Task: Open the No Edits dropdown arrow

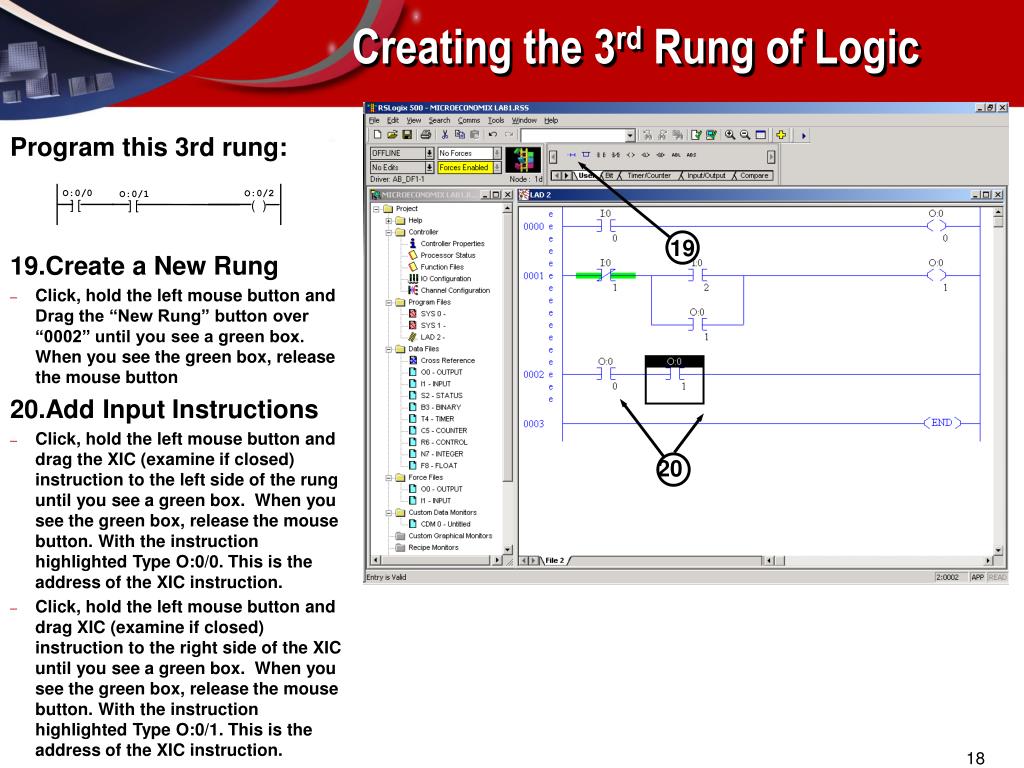Action: point(429,167)
